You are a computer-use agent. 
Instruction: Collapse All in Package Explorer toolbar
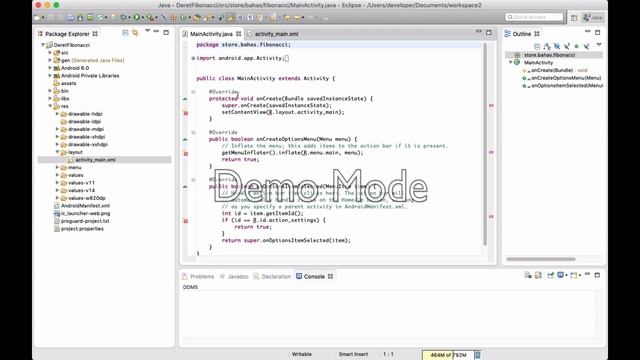point(125,33)
